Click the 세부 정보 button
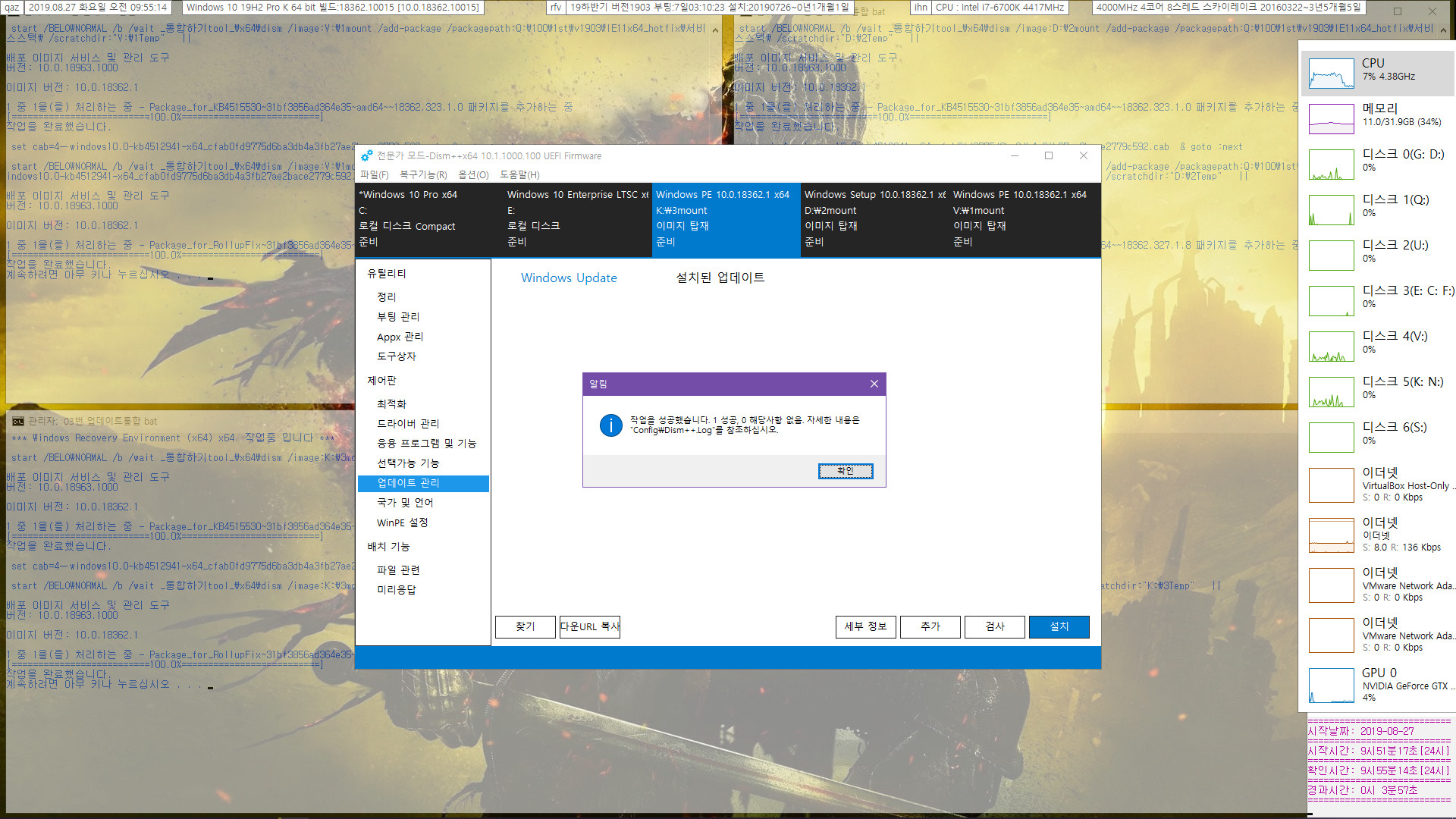Viewport: 1456px width, 819px height. tap(865, 626)
